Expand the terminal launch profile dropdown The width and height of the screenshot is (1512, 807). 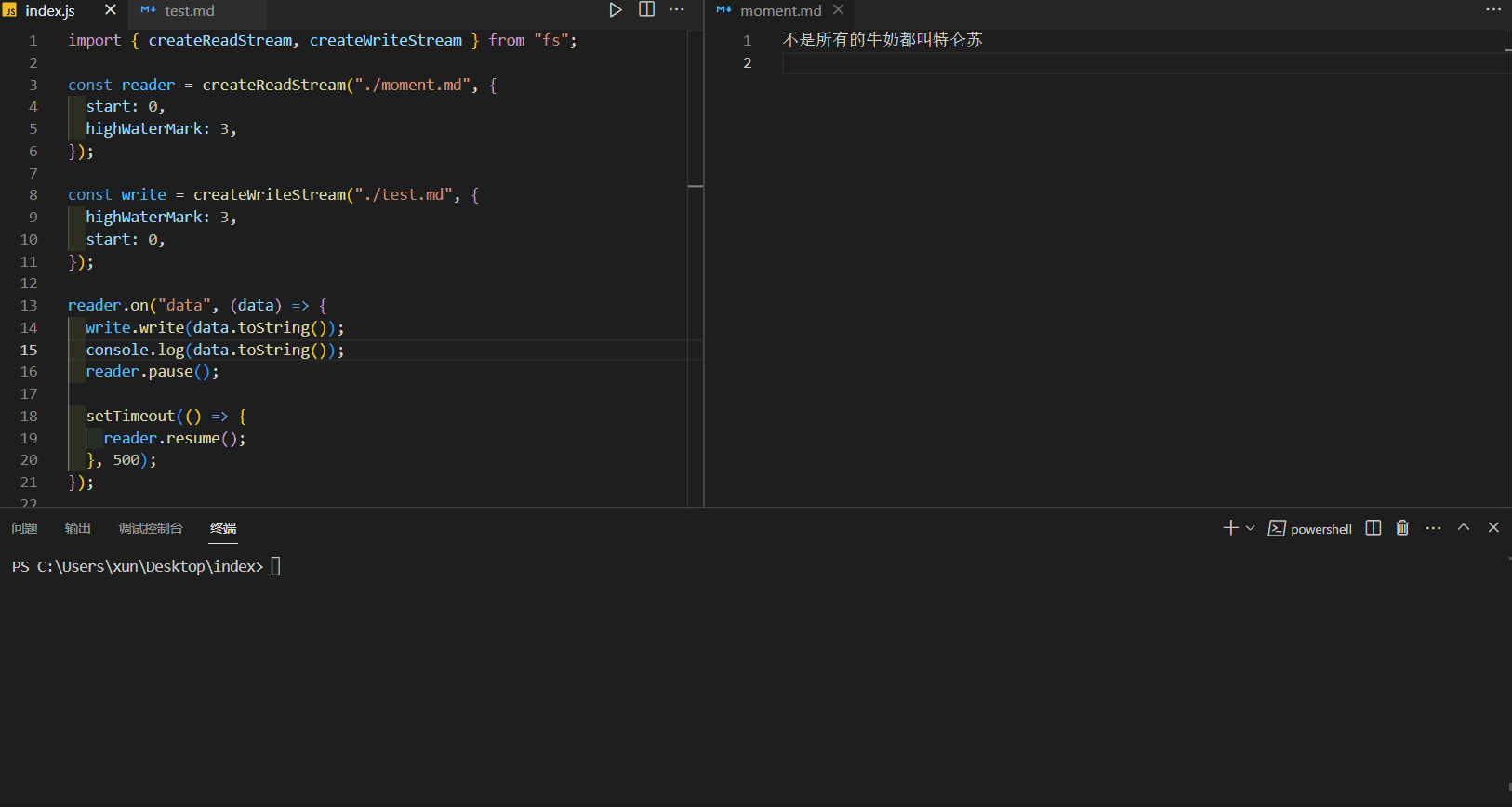pyautogui.click(x=1251, y=528)
